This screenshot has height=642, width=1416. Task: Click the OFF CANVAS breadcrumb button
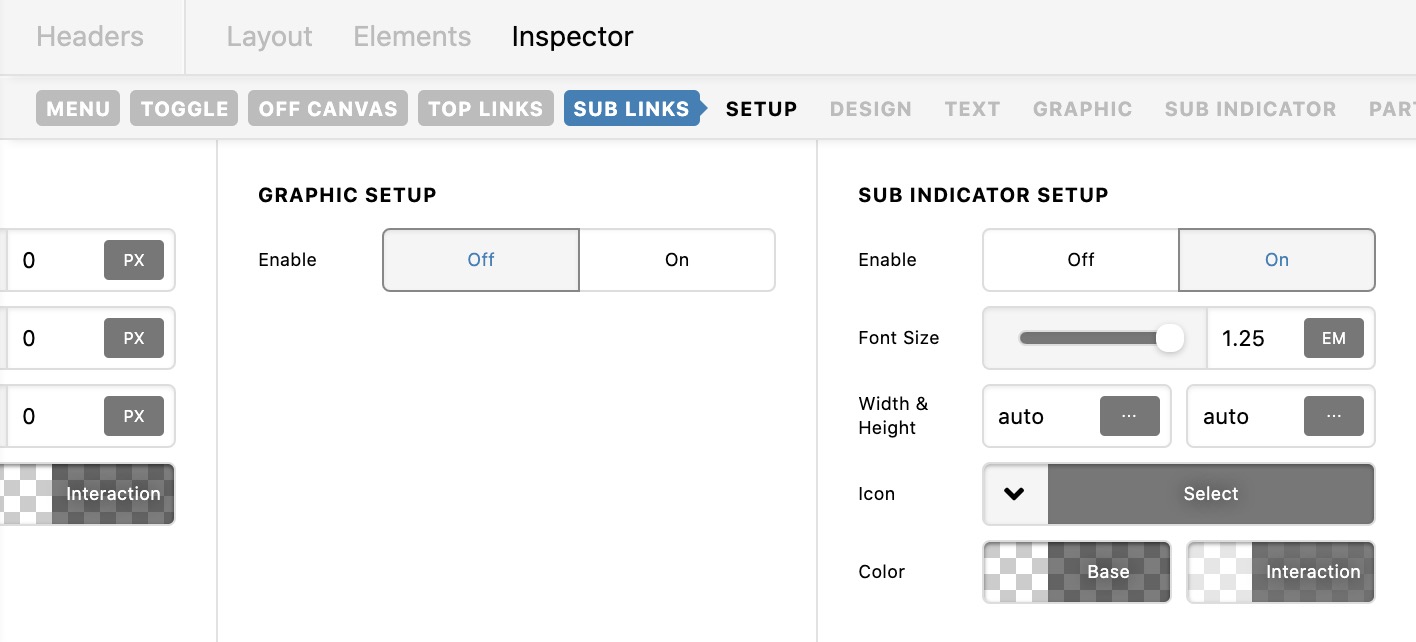[x=328, y=109]
